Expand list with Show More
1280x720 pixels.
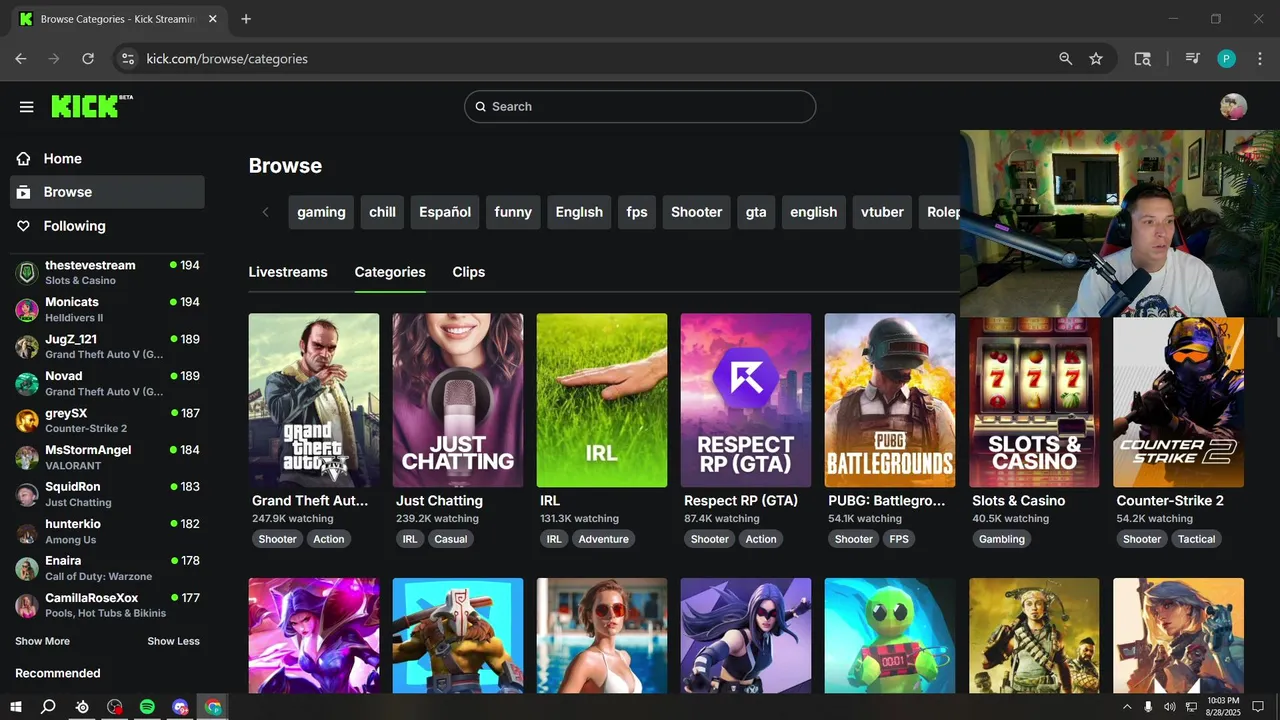[42, 641]
